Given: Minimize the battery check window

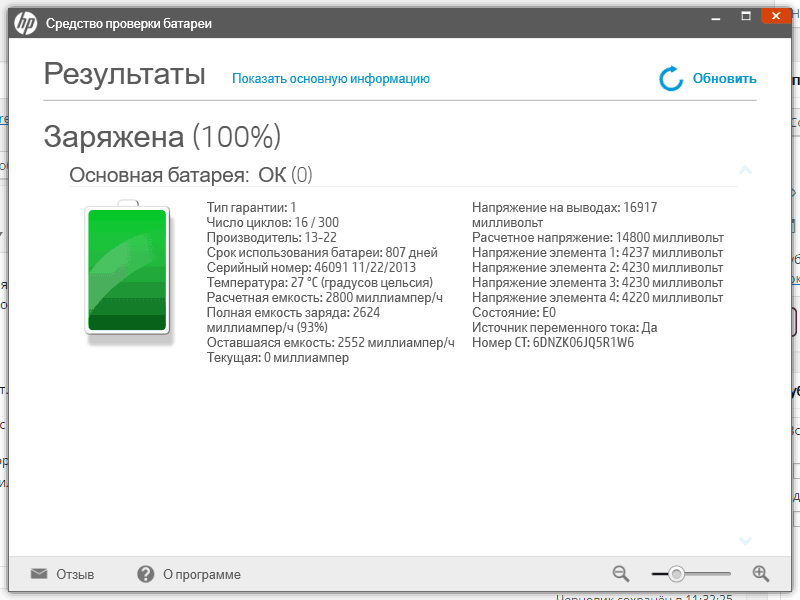Looking at the screenshot, I should [716, 17].
